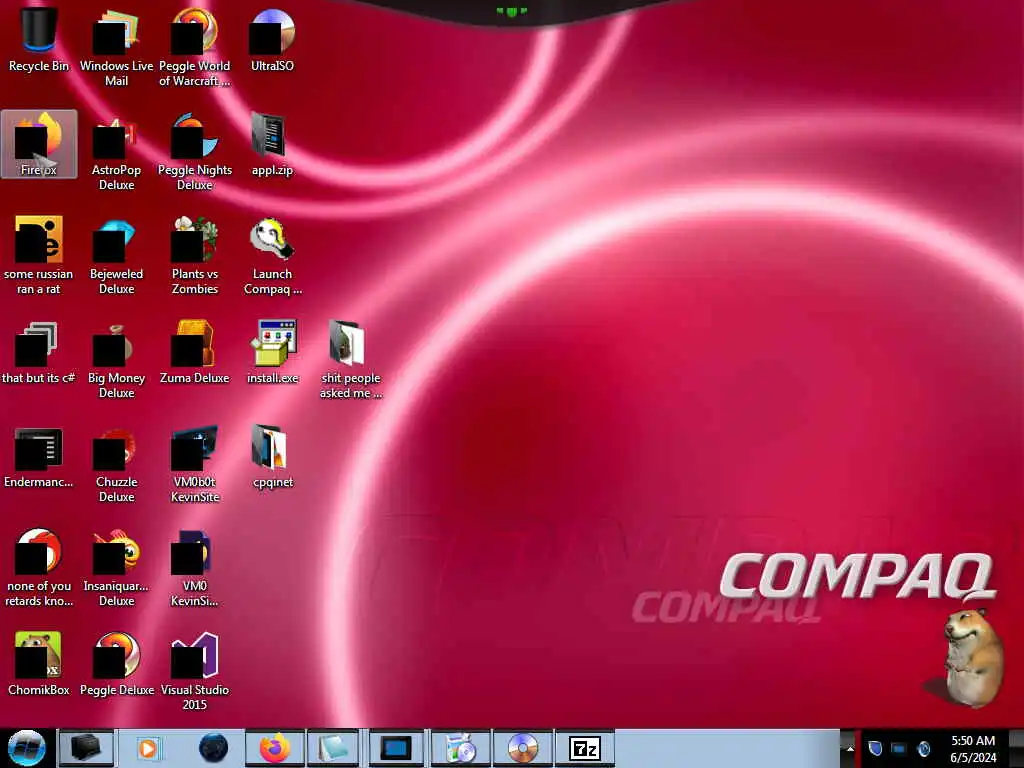Open the Windows Start menu orb
Image resolution: width=1024 pixels, height=768 pixels.
click(x=26, y=748)
